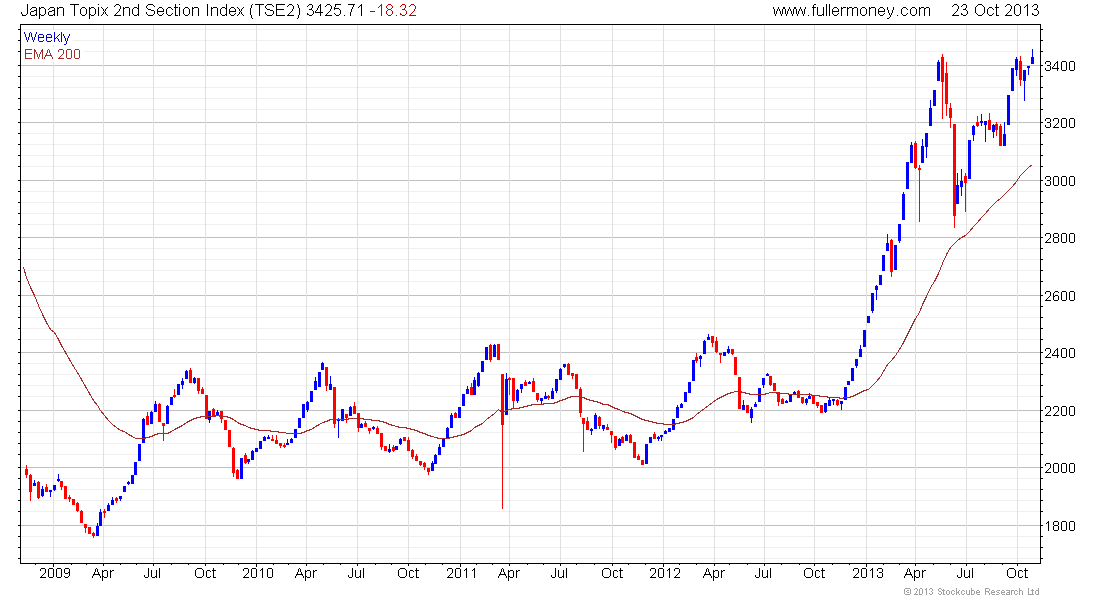Click the 1800 price axis label

1059,526
